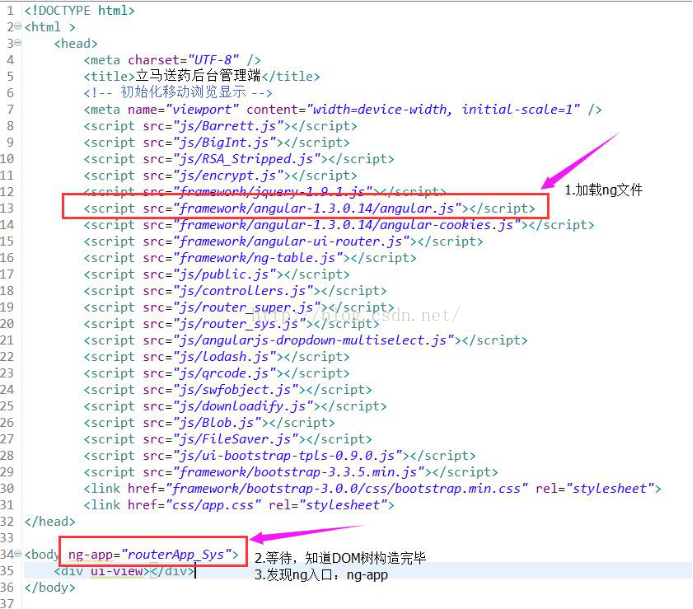The width and height of the screenshot is (693, 609).
Task: Click the css/app.css link href
Action: pos(213,505)
